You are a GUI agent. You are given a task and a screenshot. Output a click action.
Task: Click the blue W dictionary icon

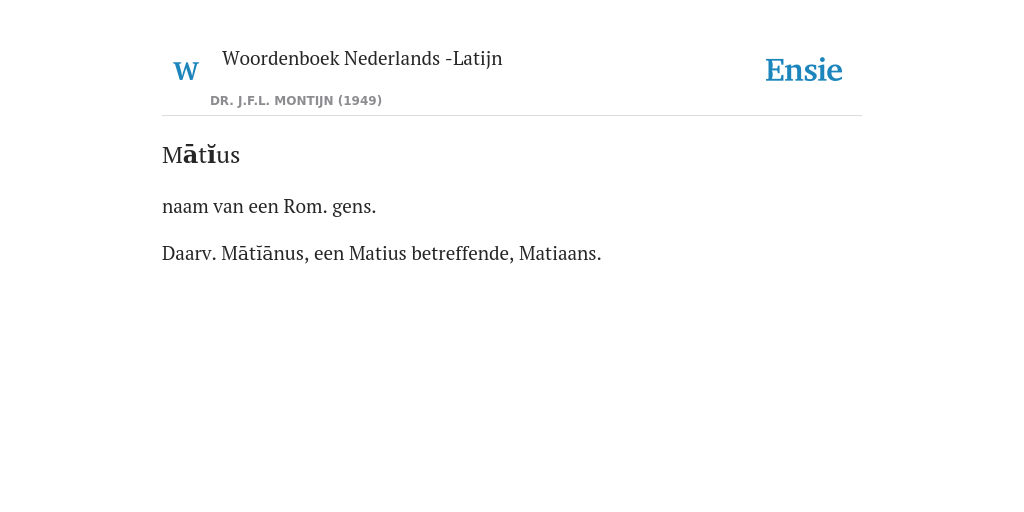click(x=186, y=71)
